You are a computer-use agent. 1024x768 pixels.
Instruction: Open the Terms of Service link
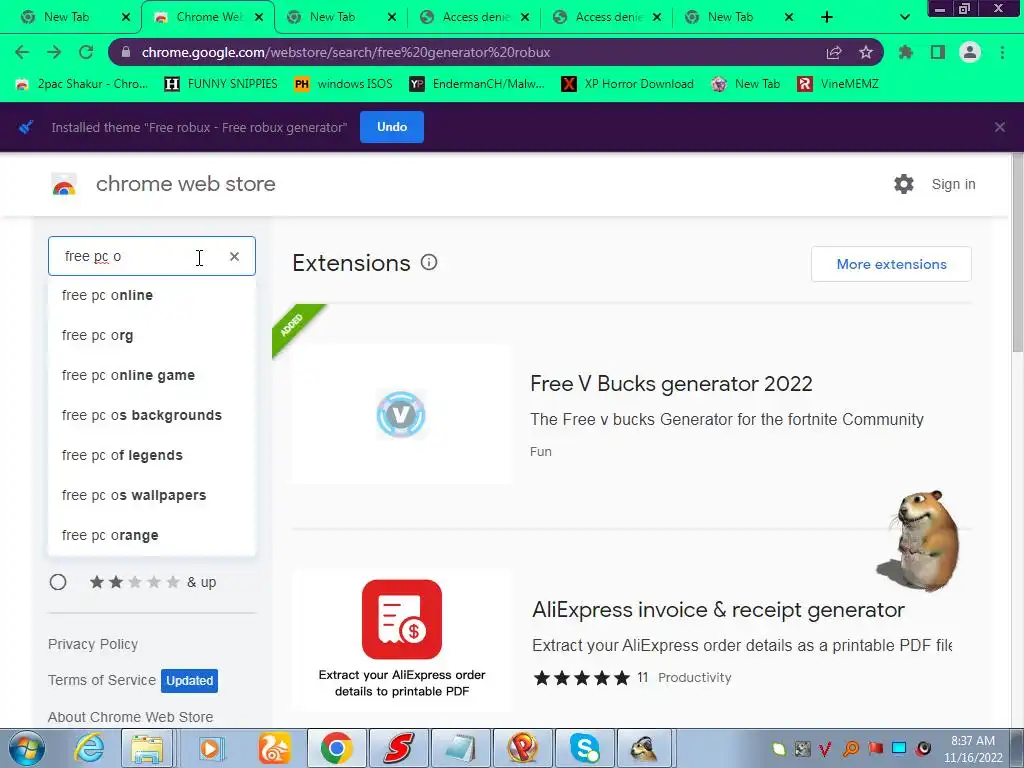pos(102,680)
